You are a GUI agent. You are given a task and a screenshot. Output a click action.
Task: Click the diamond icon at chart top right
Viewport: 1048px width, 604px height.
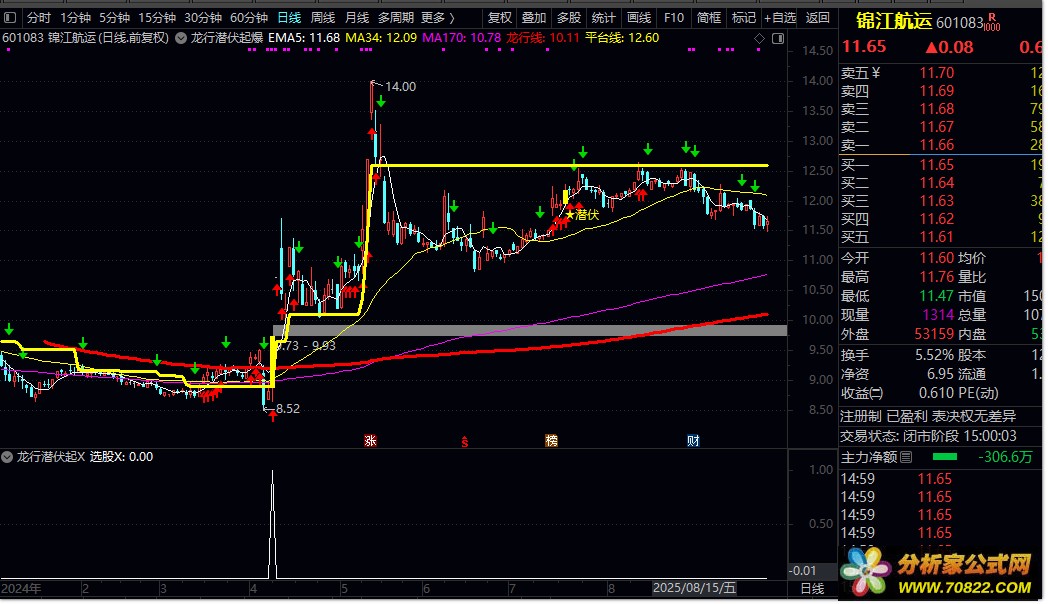pyautogui.click(x=760, y=38)
